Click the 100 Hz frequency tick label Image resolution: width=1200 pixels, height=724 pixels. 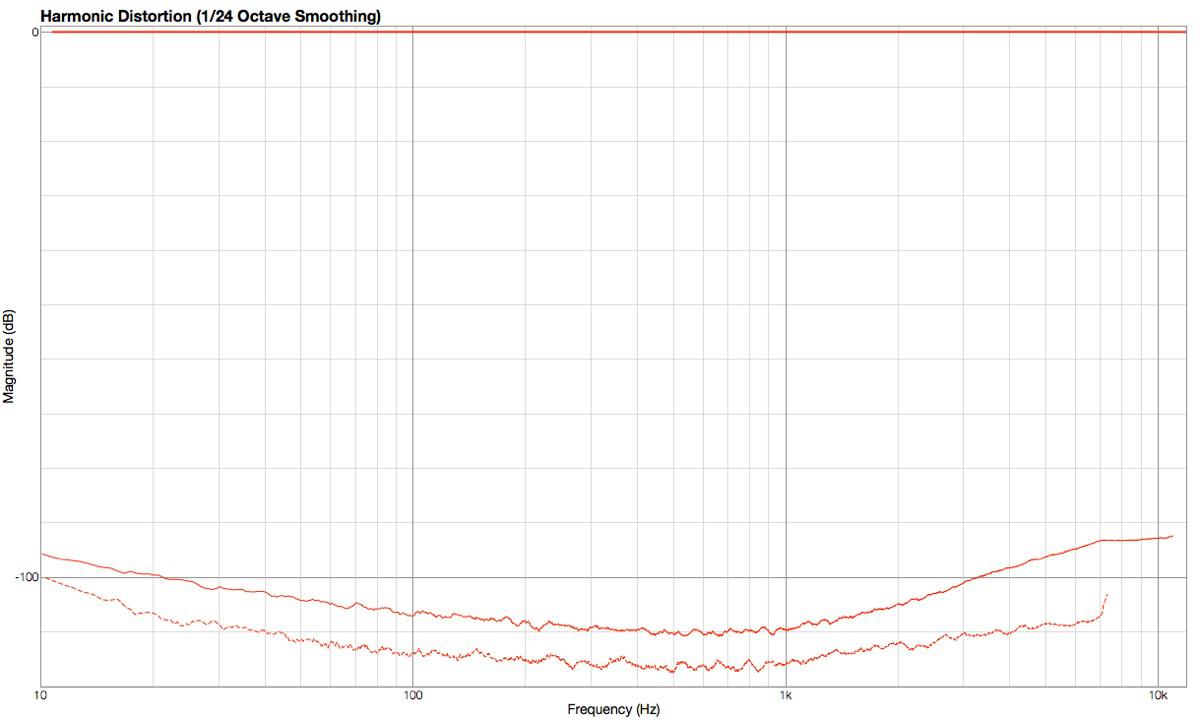[x=413, y=695]
